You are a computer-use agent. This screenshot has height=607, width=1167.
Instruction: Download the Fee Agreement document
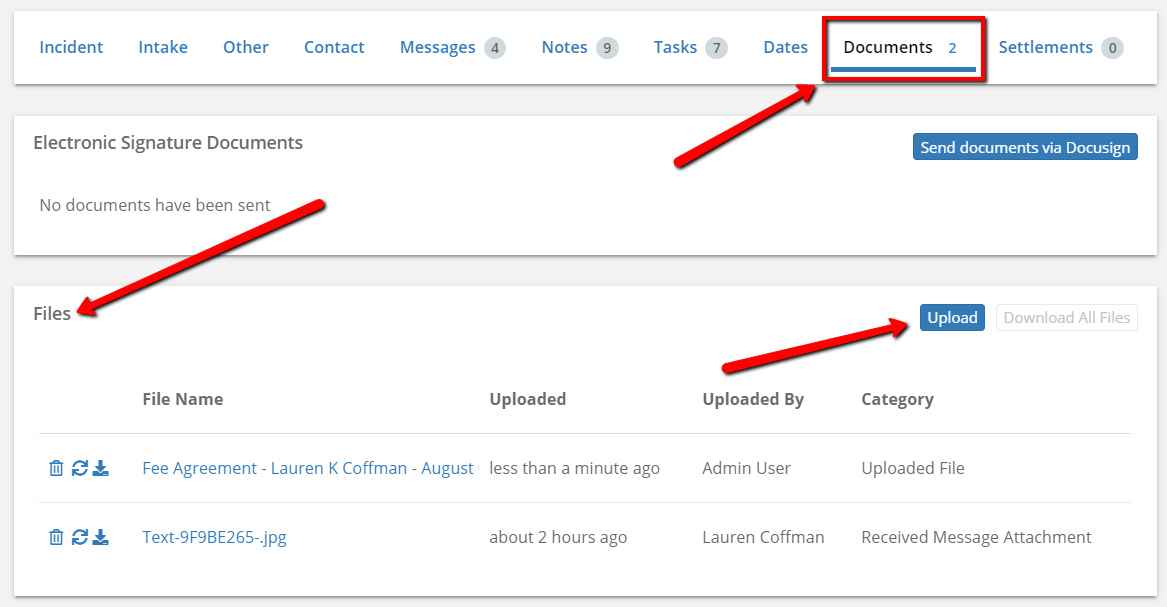click(x=100, y=467)
